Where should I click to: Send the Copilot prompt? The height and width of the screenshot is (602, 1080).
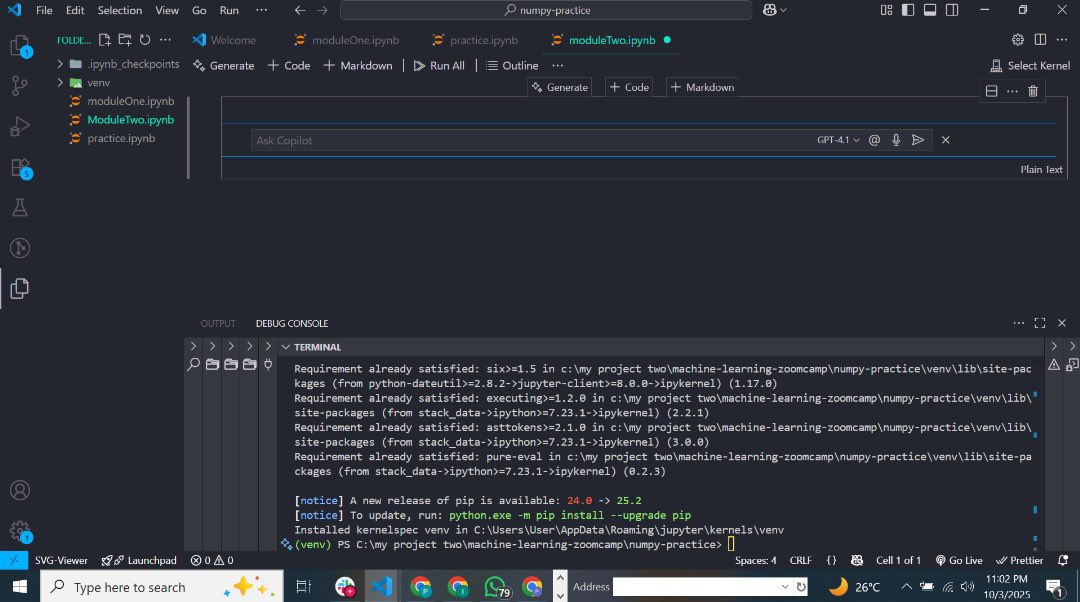pyautogui.click(x=917, y=140)
